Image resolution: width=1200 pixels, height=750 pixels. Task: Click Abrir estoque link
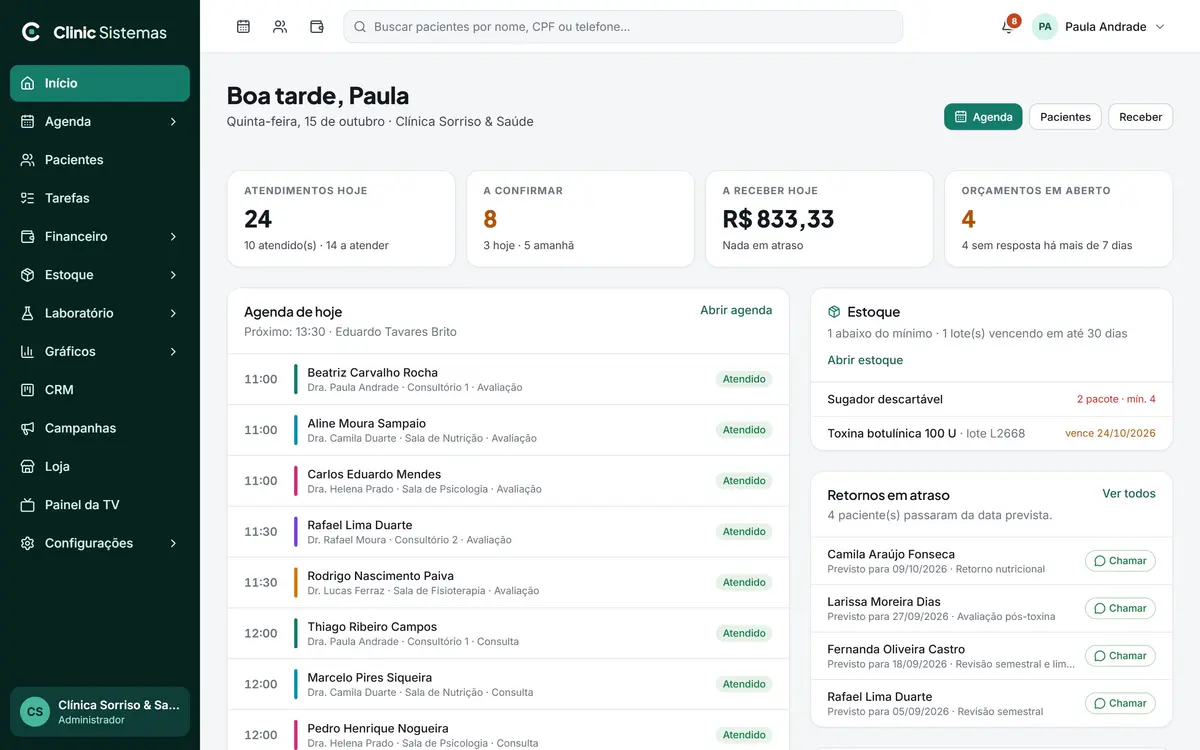coord(865,360)
